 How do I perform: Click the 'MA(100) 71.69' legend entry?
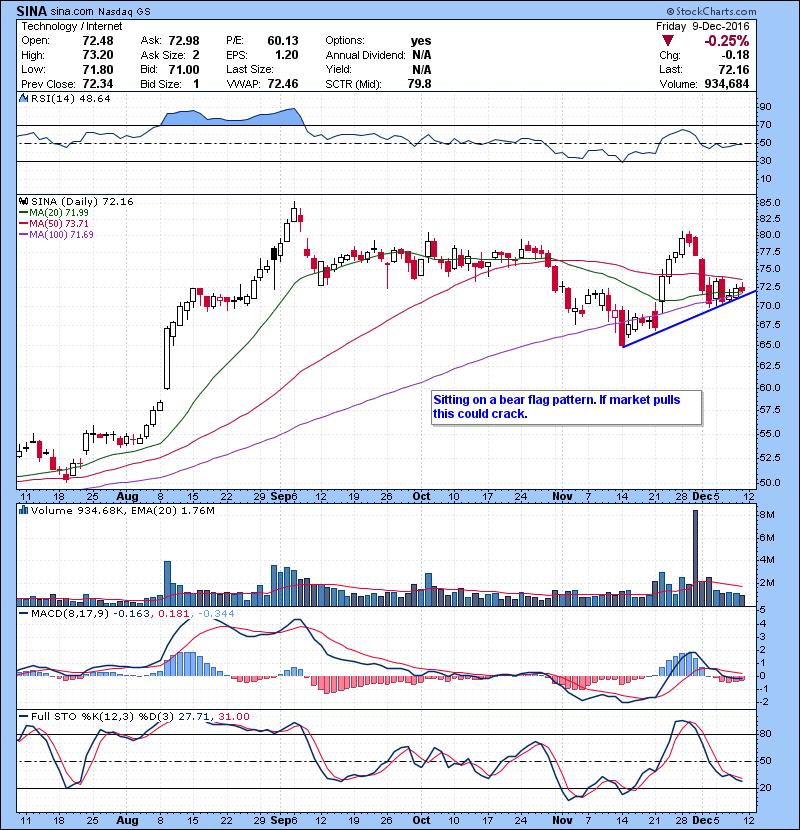61,234
